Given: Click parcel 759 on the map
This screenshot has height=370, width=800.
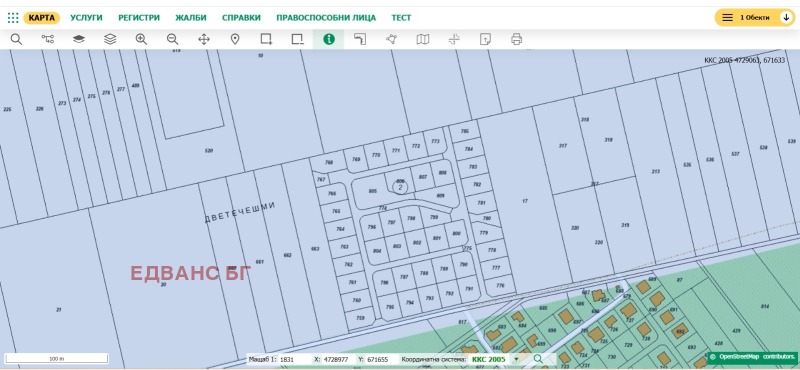Looking at the screenshot, I should [x=360, y=317].
